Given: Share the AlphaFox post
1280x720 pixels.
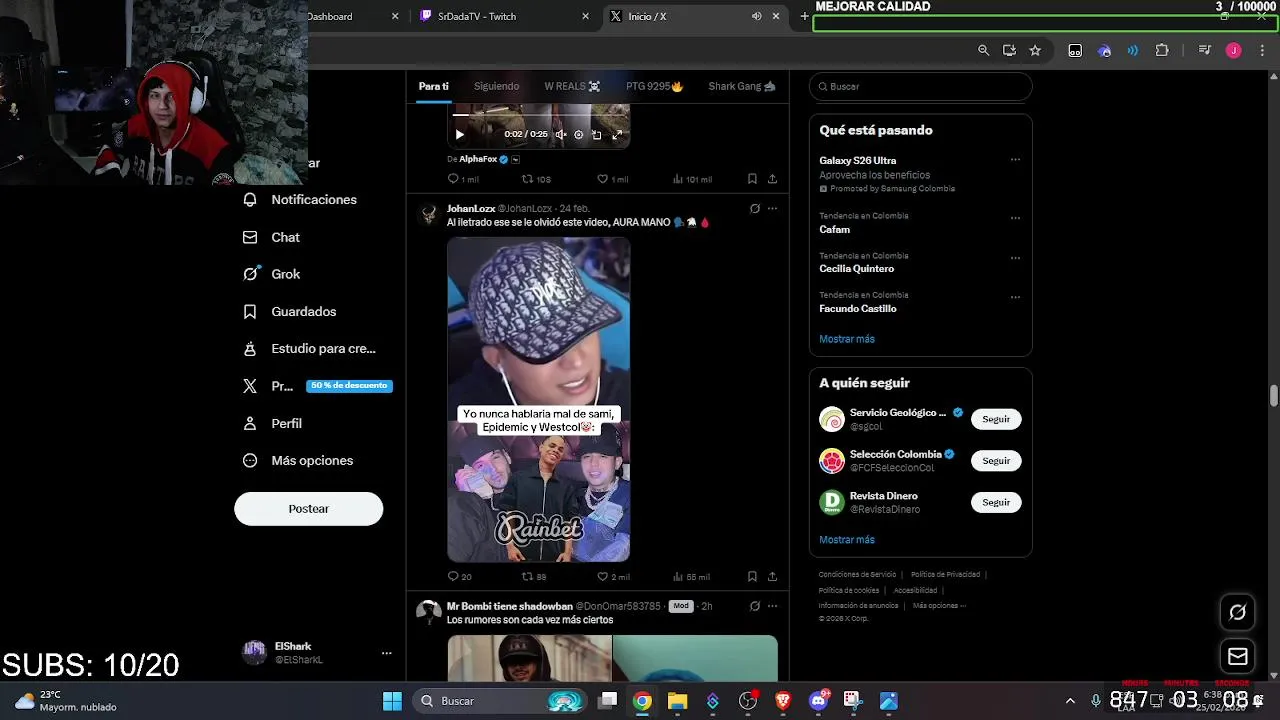Looking at the screenshot, I should [x=772, y=179].
